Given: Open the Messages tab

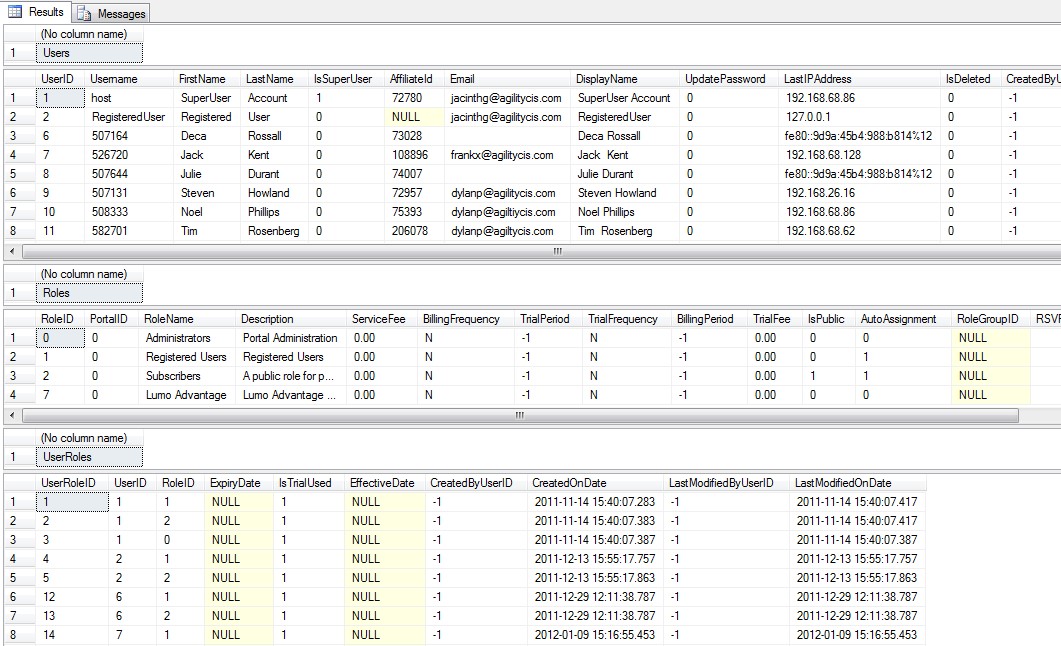Looking at the screenshot, I should (x=111, y=14).
